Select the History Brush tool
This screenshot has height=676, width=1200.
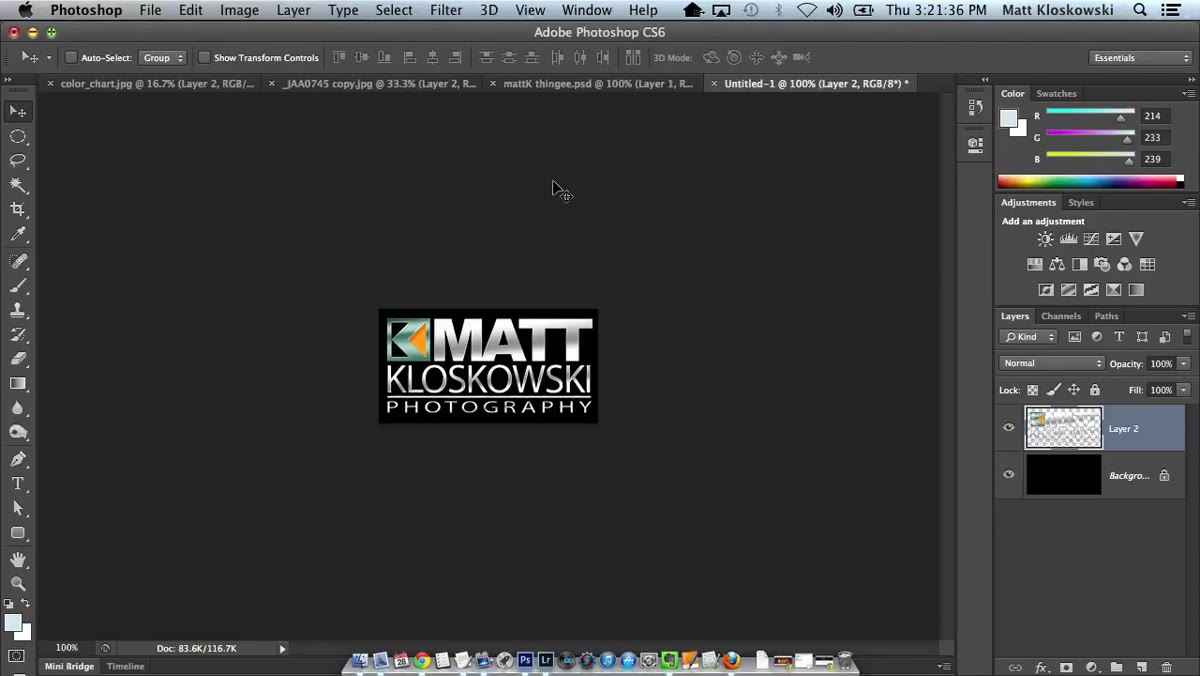click(18, 335)
